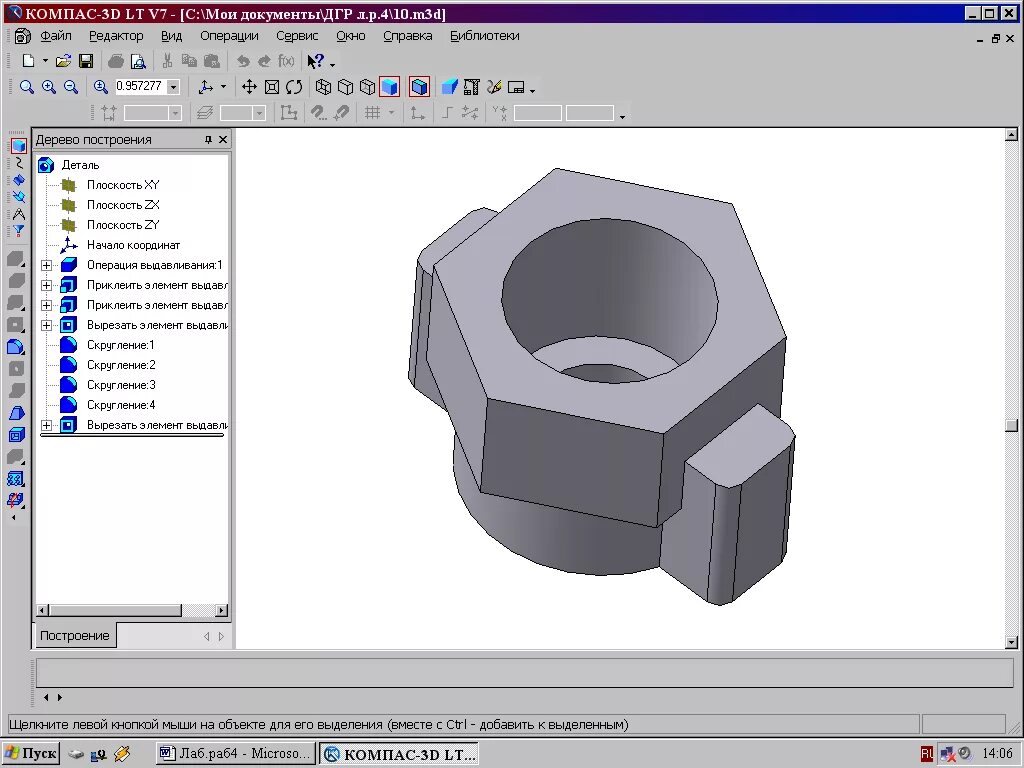The height and width of the screenshot is (768, 1024).
Task: Pin the Дерево построения panel
Action: click(208, 139)
